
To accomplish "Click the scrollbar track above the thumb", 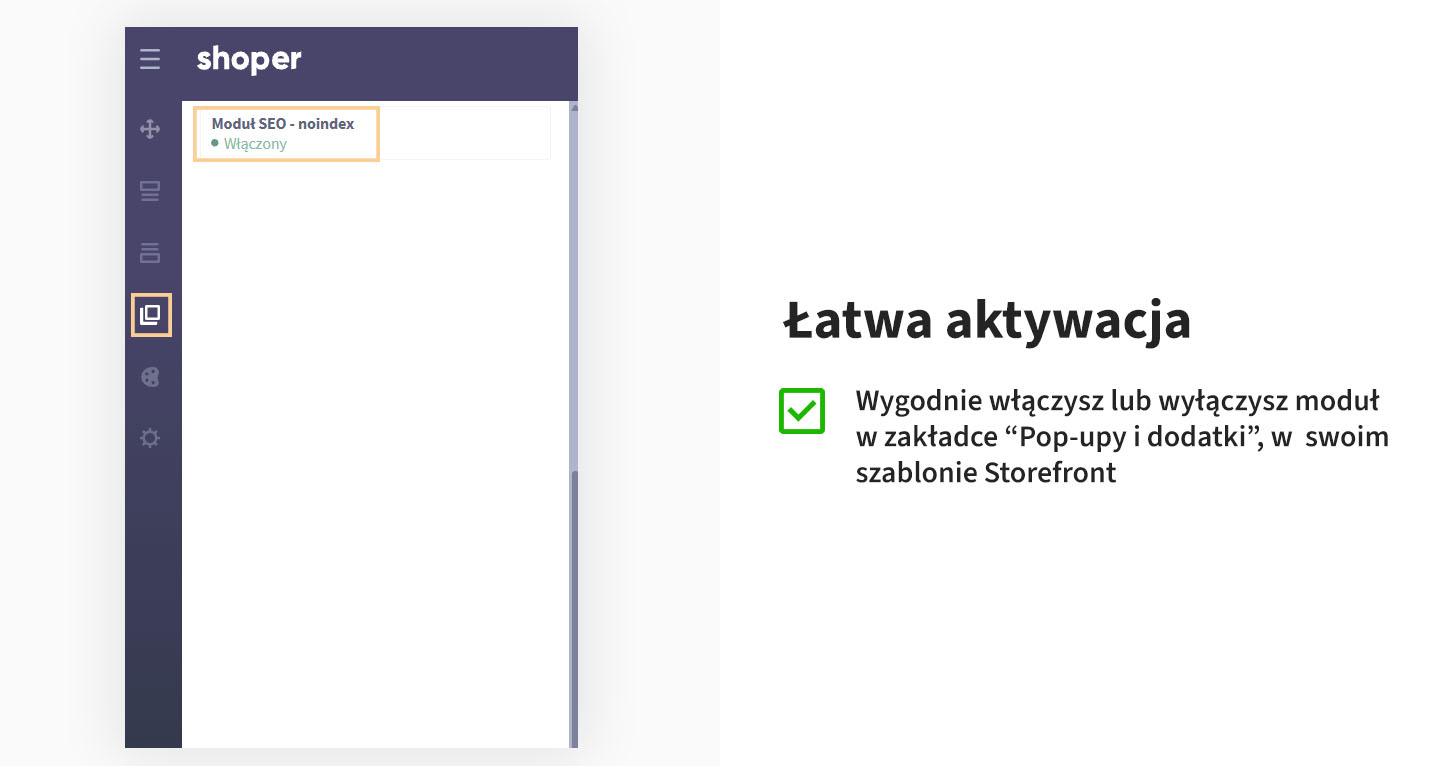I will point(574,290).
